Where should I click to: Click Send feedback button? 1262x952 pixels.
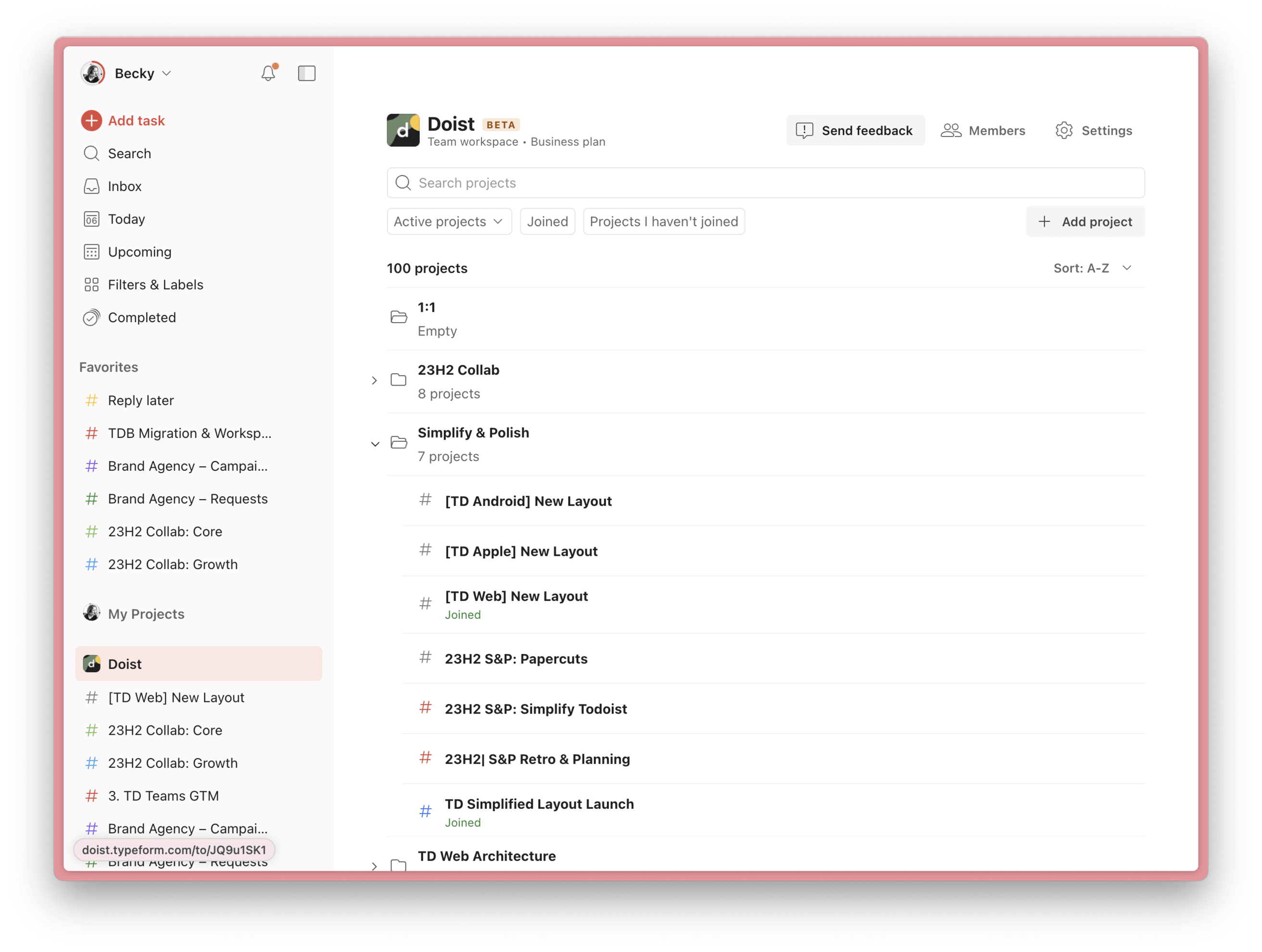(x=855, y=131)
